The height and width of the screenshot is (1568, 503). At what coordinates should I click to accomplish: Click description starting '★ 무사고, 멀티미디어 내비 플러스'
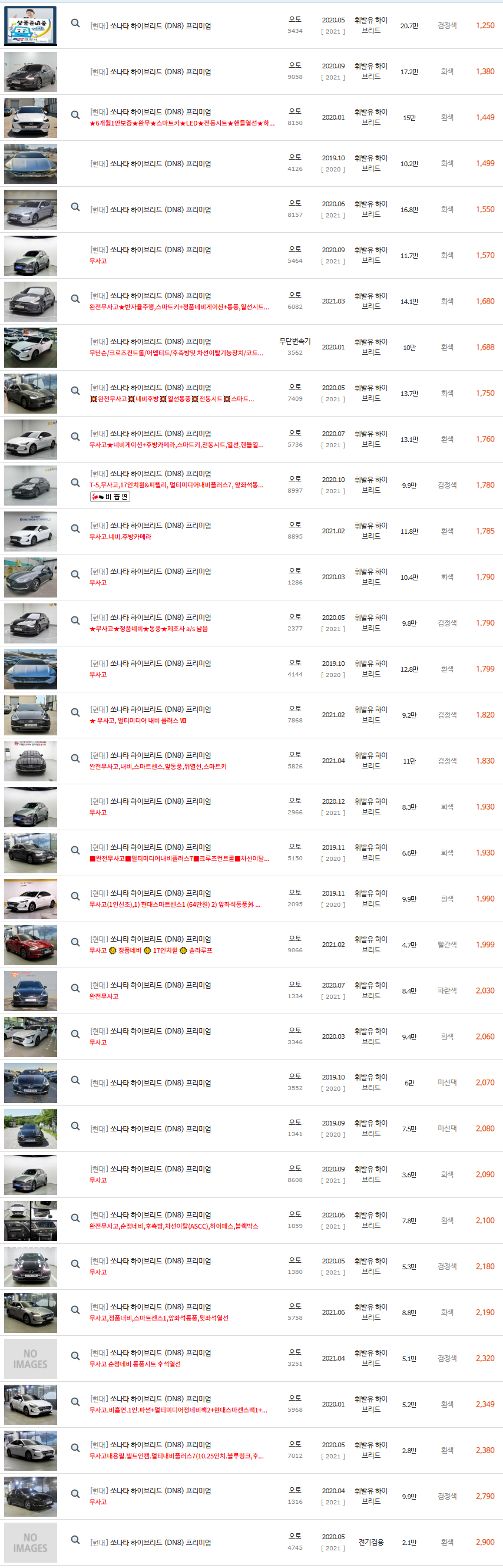point(138,721)
